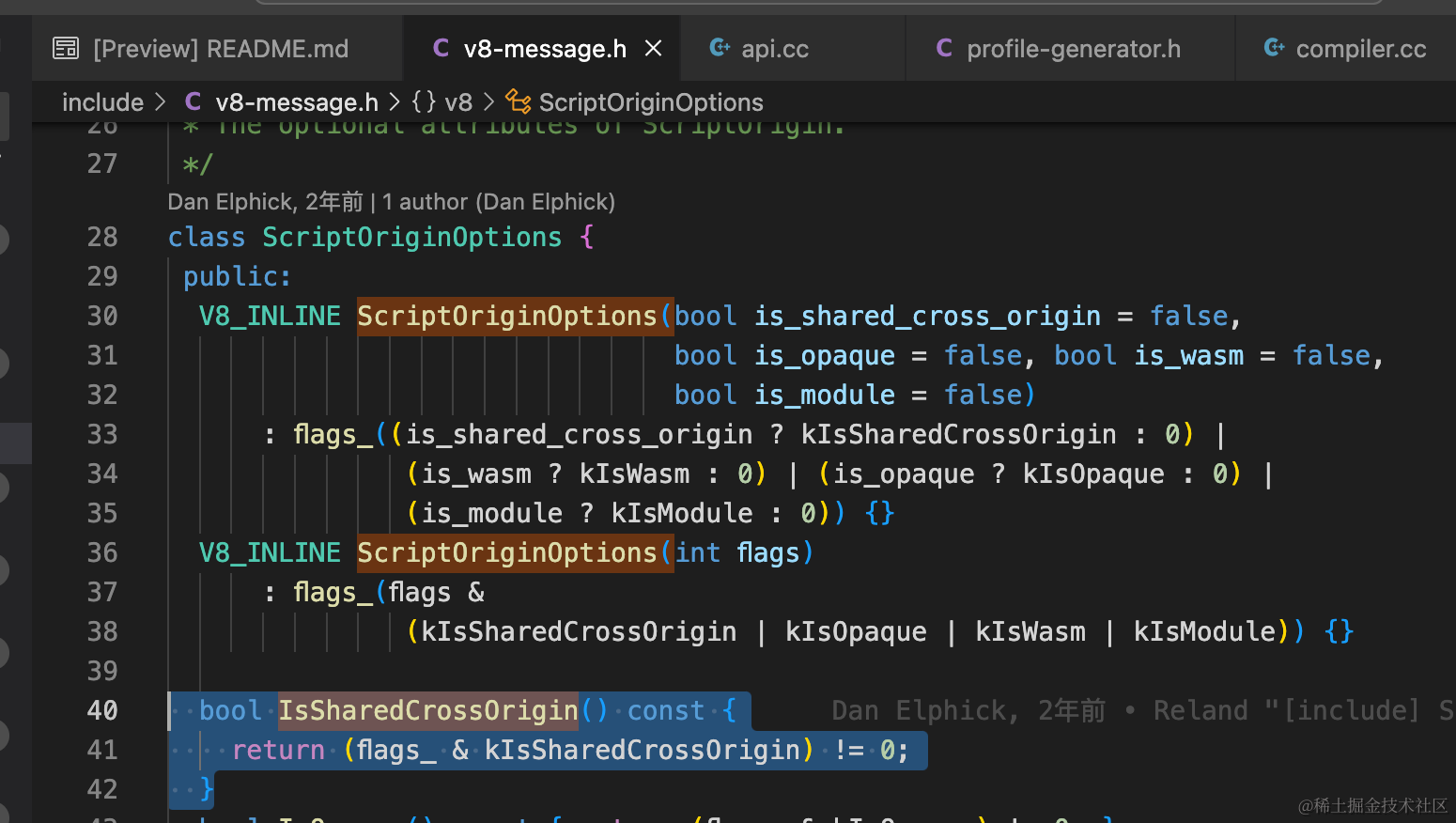Viewport: 1456px width, 823px height.
Task: Click the braces namespace icon in breadcrumb
Action: (424, 101)
